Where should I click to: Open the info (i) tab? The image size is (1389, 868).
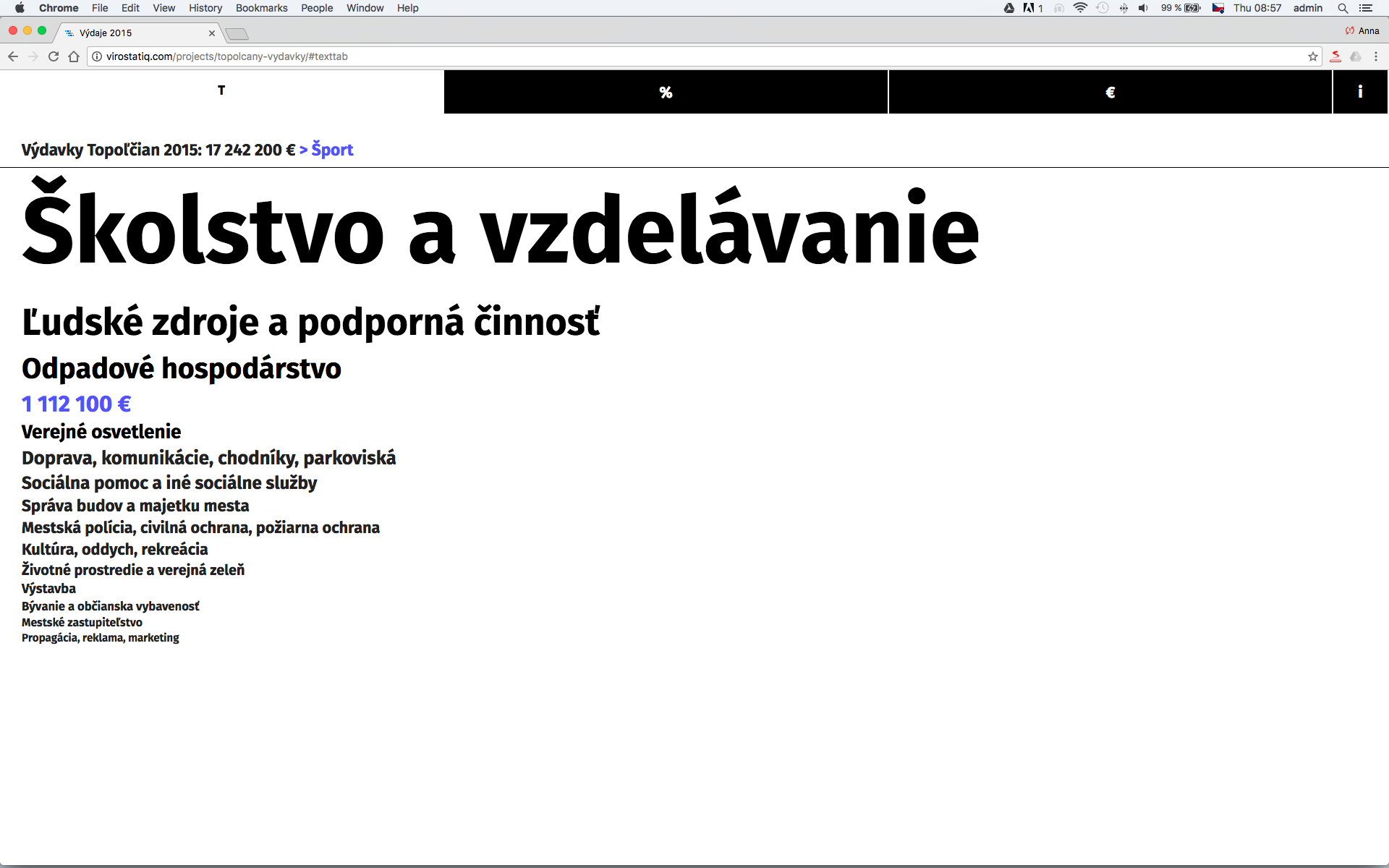(x=1360, y=92)
